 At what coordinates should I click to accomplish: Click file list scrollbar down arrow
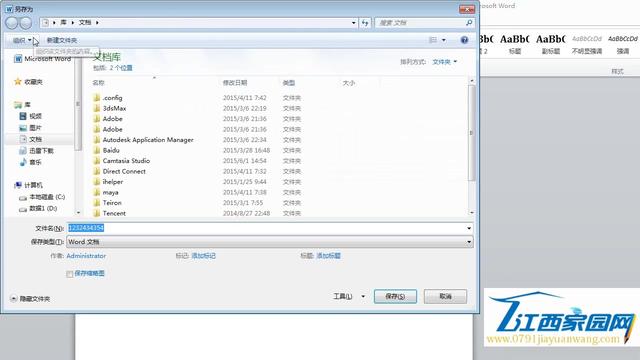[471, 213]
